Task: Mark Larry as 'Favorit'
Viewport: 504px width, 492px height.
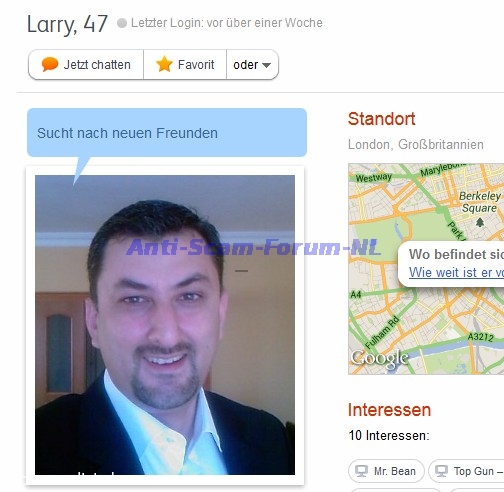Action: [x=196, y=65]
